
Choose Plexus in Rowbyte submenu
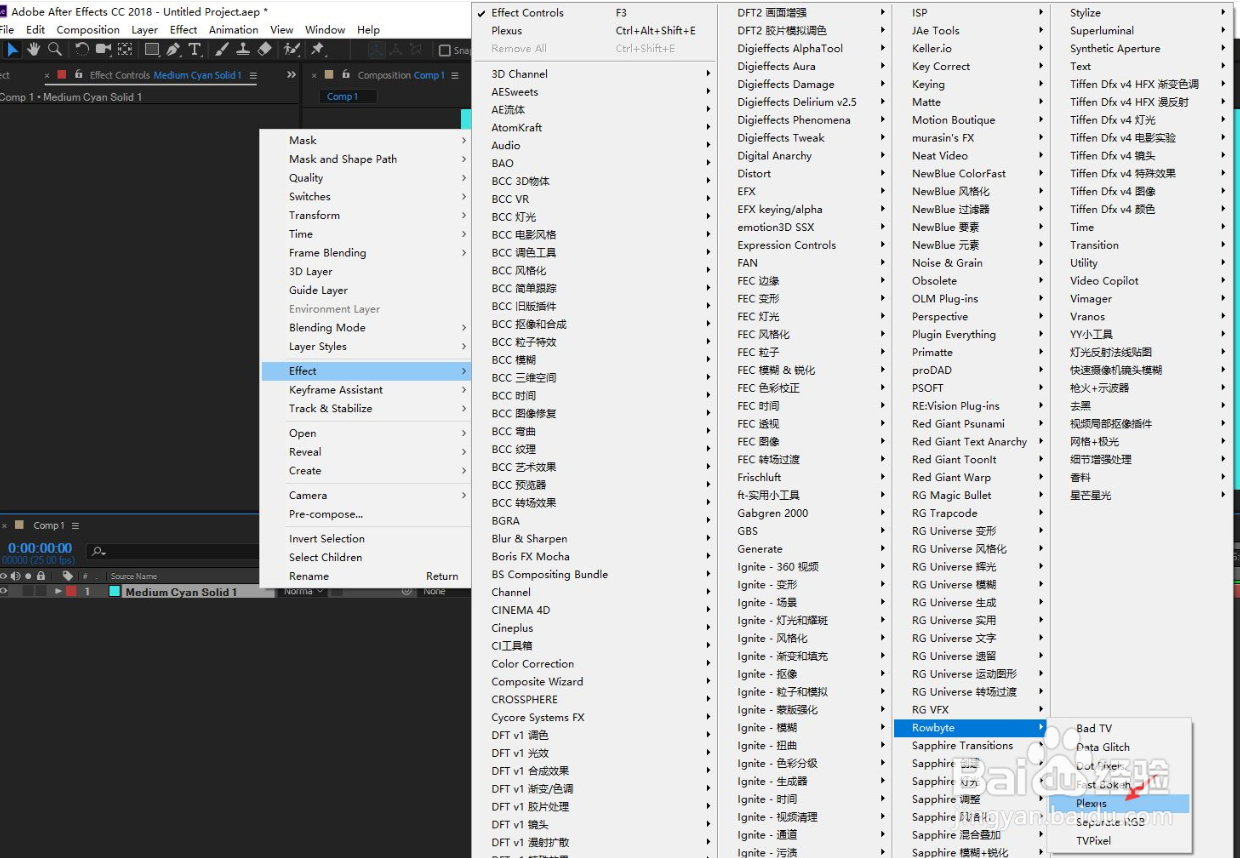[1119, 803]
